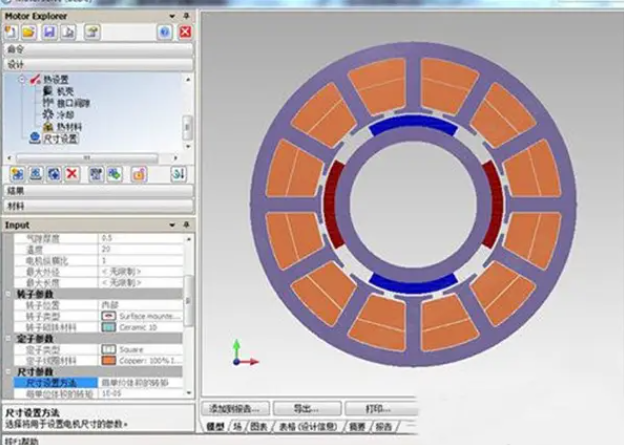Collapse the 定子参数 property group
Image resolution: width=624 pixels, height=445 pixels.
5,338
